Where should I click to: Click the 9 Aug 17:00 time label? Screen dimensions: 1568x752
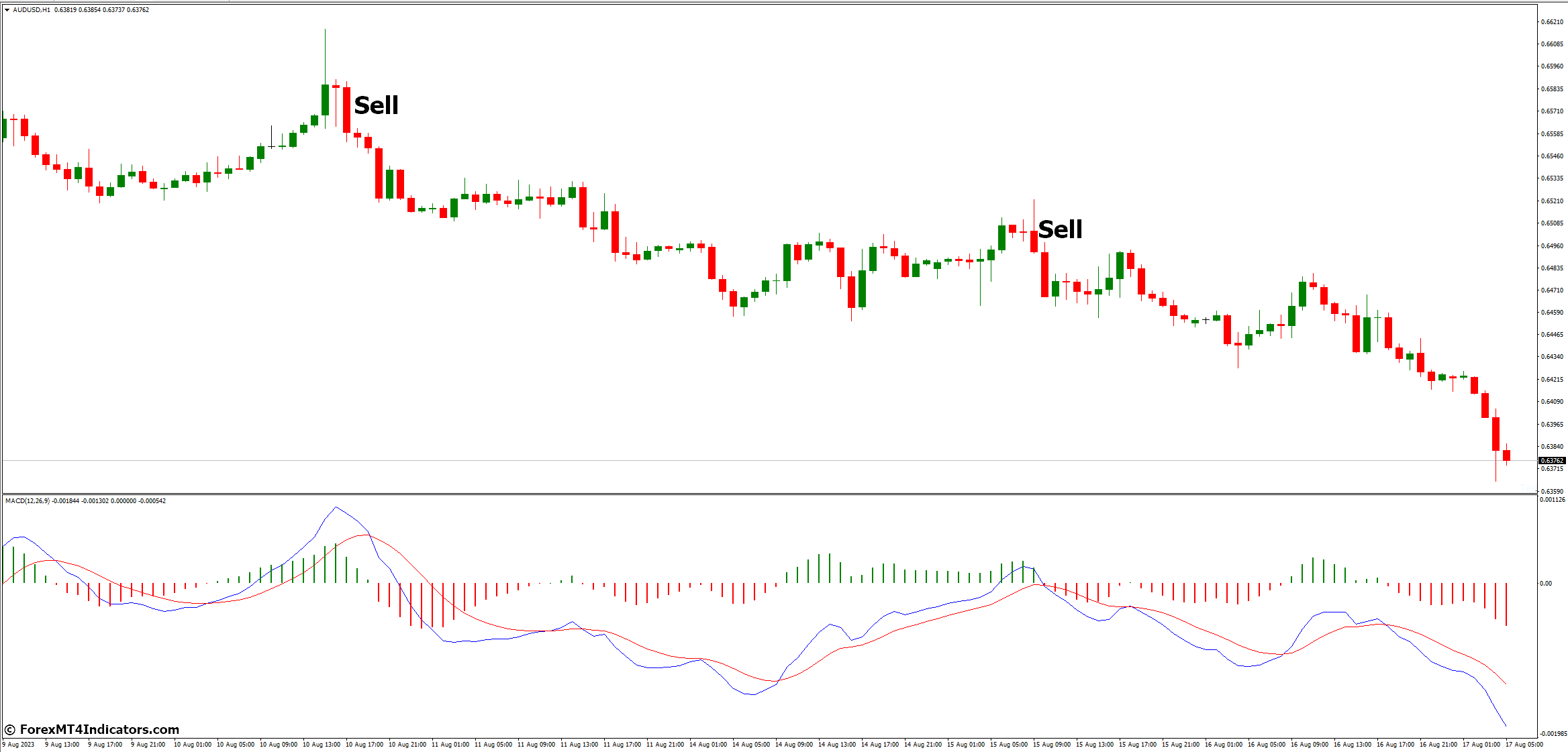pos(105,745)
